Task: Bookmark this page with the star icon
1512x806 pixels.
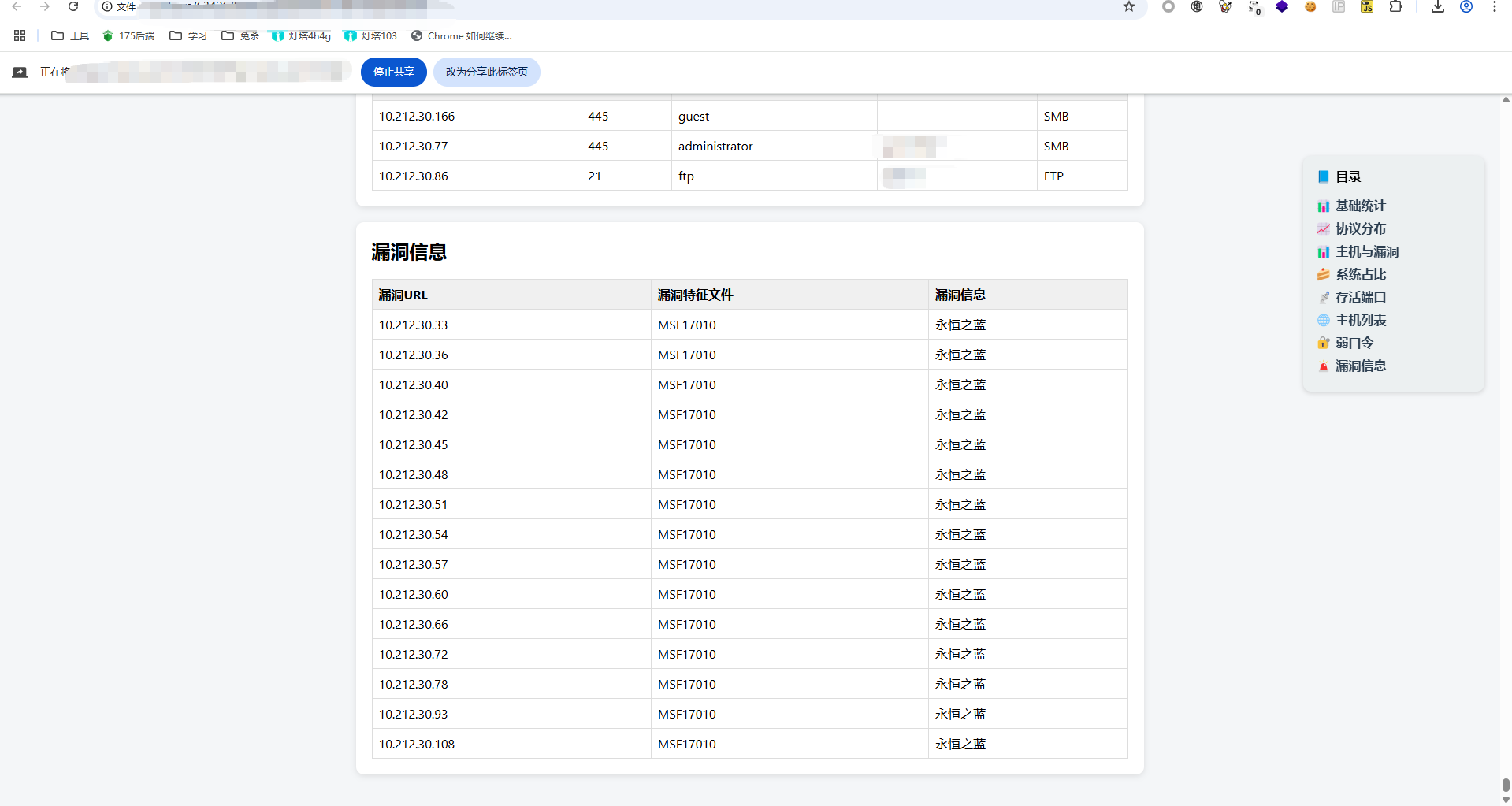Action: pyautogui.click(x=1129, y=6)
